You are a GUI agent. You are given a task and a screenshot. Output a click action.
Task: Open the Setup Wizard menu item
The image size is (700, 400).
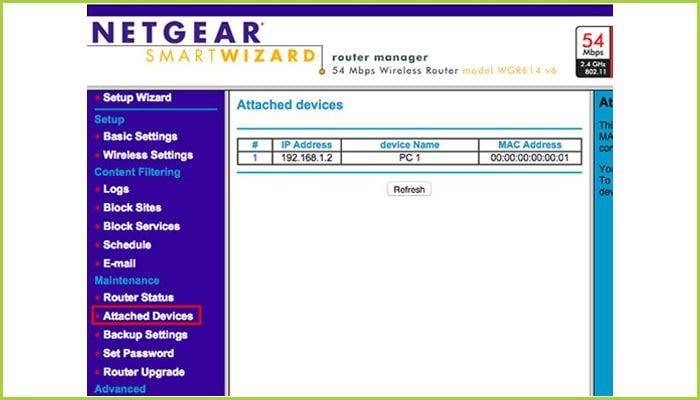[x=137, y=97]
